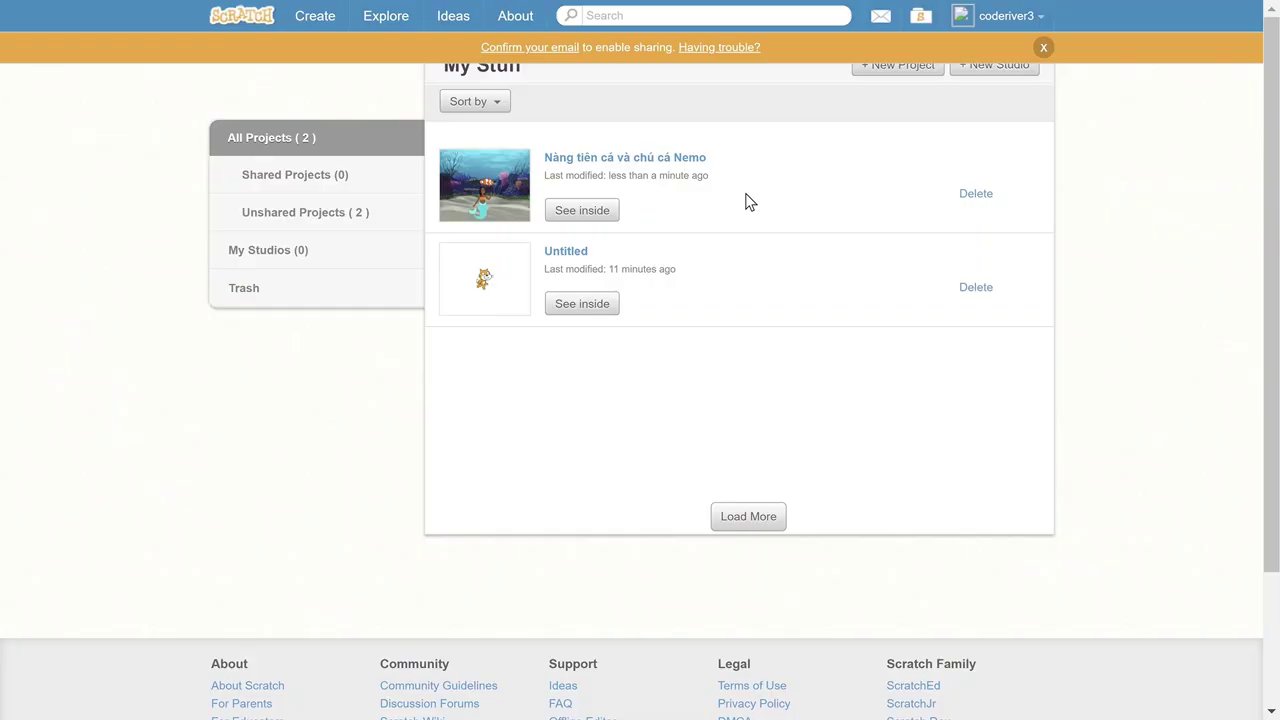
Task: Dismiss the email confirmation banner
Action: click(1043, 48)
